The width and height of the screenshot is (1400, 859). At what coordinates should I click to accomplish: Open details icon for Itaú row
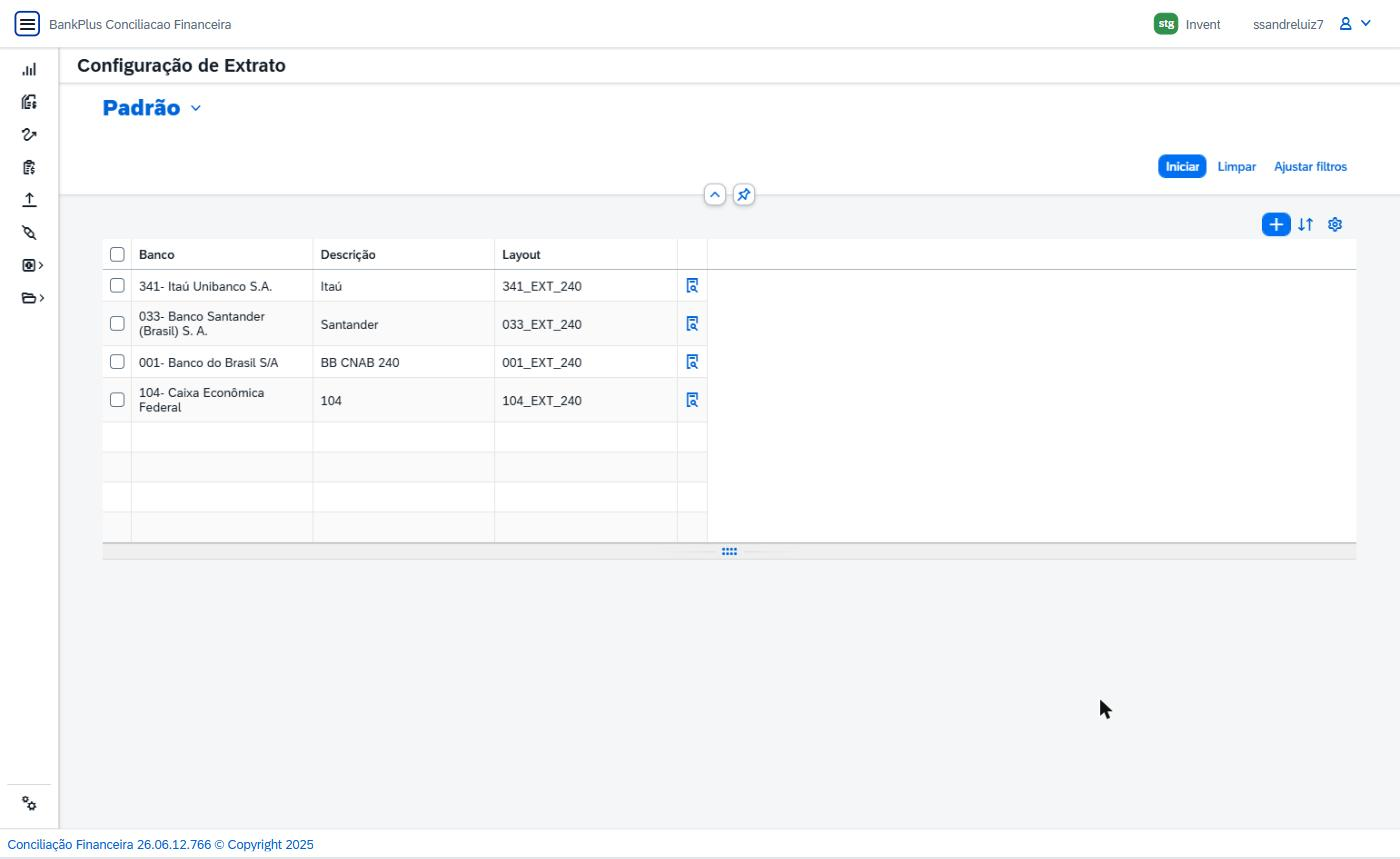pos(692,286)
